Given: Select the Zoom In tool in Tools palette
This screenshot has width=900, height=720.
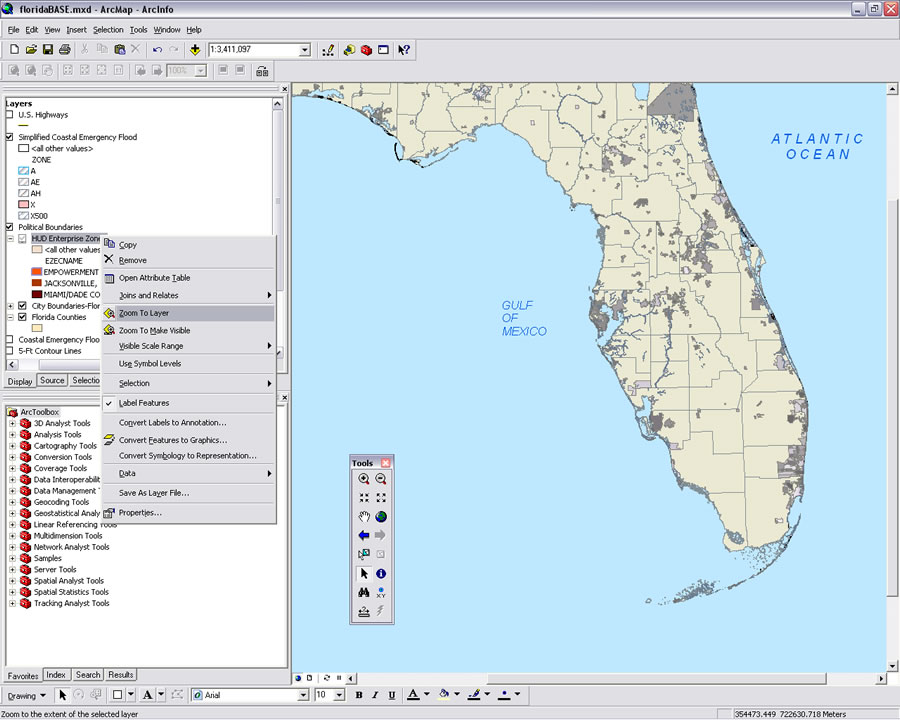Looking at the screenshot, I should tap(364, 479).
